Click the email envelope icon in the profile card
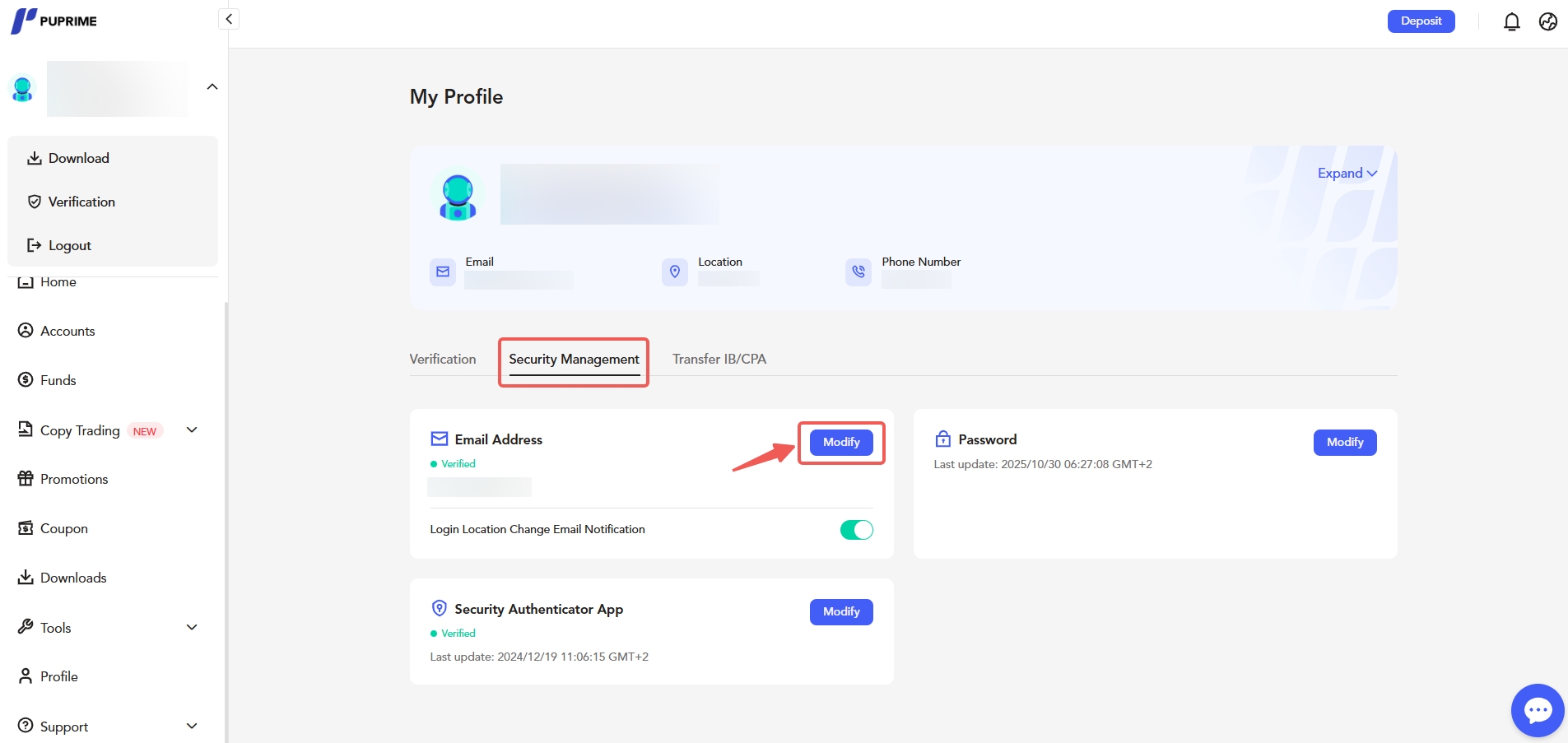 tap(443, 272)
